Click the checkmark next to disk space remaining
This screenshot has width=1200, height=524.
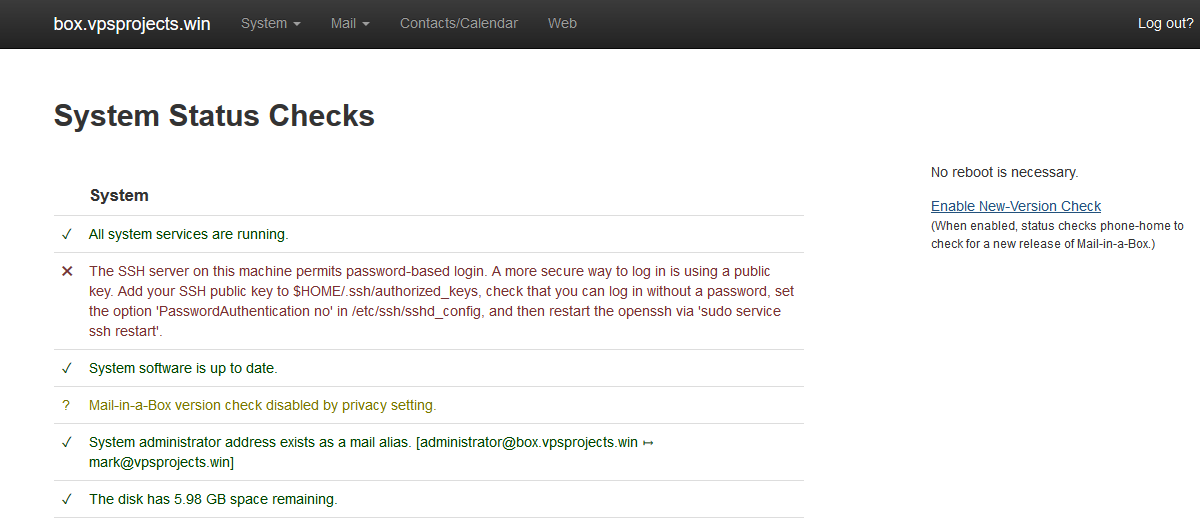point(67,499)
